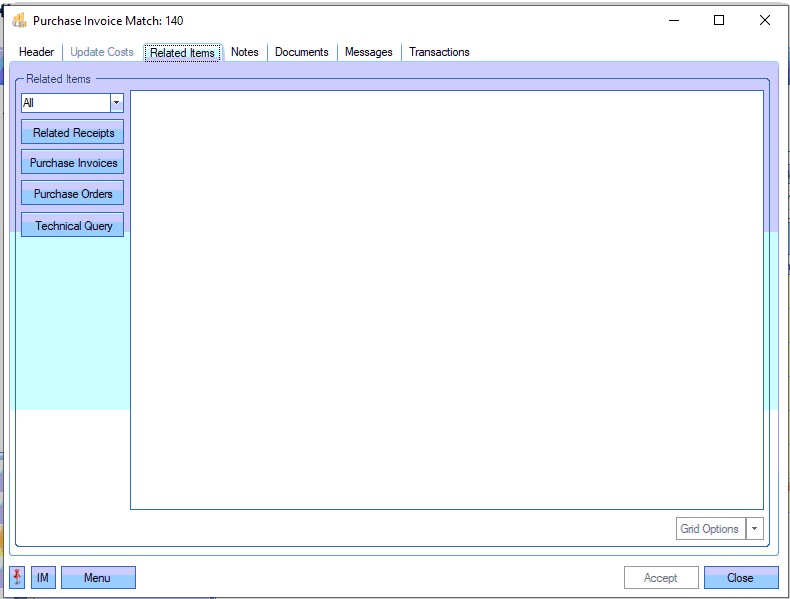Image resolution: width=790 pixels, height=599 pixels.
Task: Open the Documents tab
Action: point(302,52)
